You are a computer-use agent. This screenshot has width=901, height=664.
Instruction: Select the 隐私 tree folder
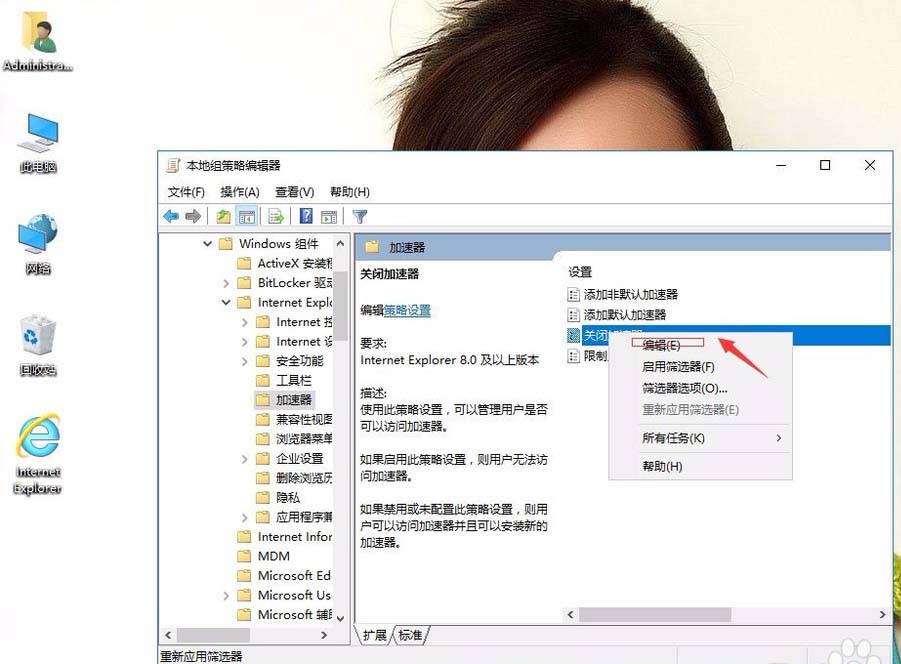pyautogui.click(x=278, y=497)
